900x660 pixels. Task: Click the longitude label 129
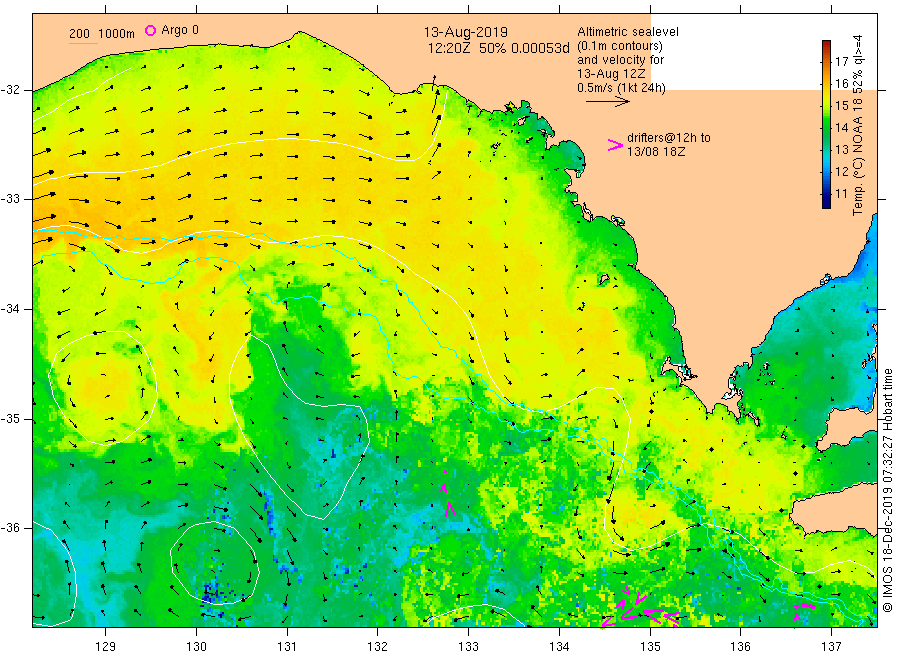[x=106, y=647]
